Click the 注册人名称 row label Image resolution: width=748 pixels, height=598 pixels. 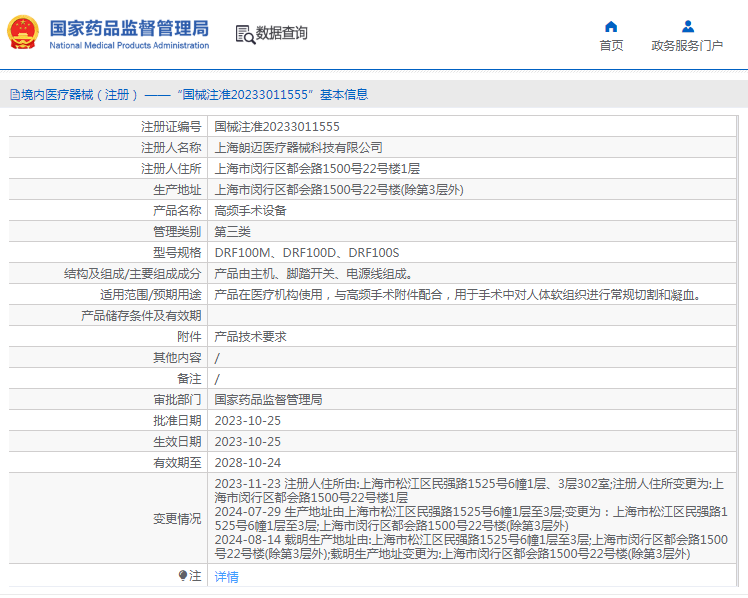[x=171, y=147]
